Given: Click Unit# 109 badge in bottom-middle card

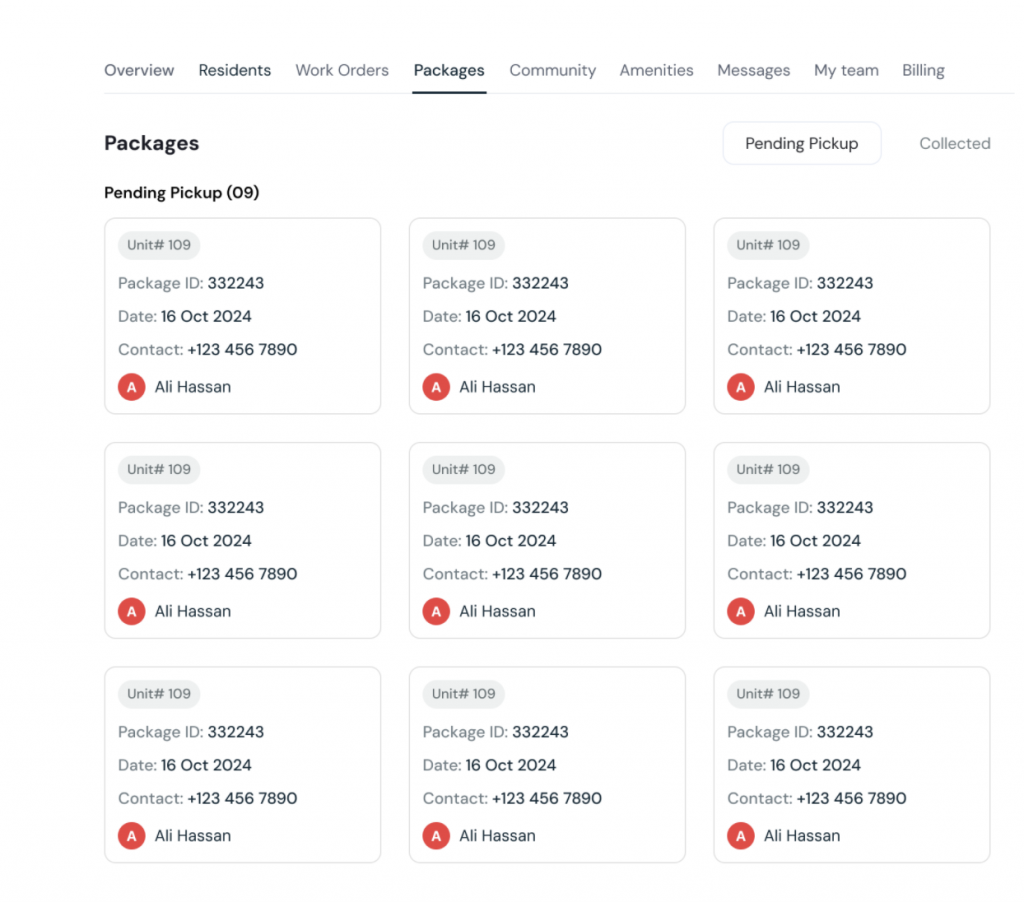Looking at the screenshot, I should pos(463,694).
